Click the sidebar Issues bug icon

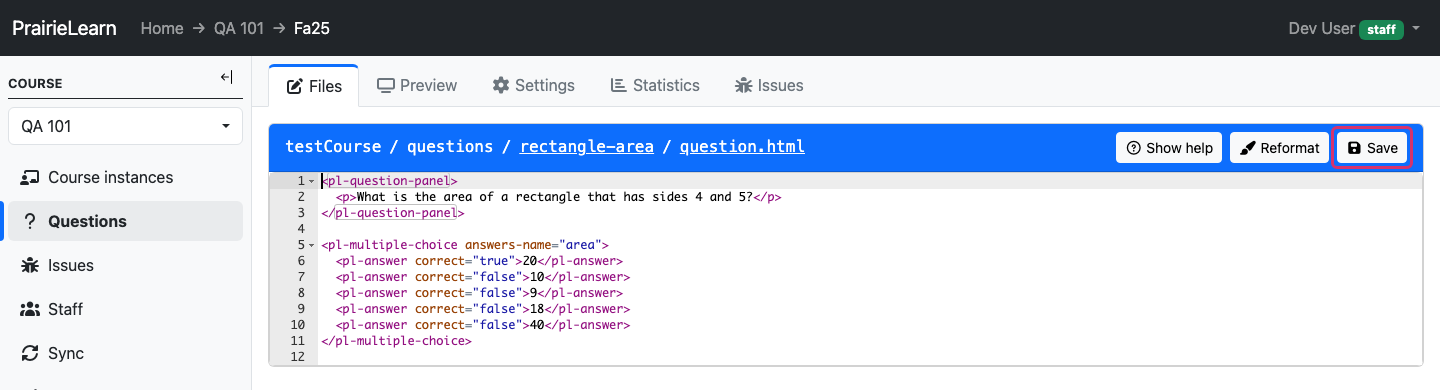tap(30, 265)
